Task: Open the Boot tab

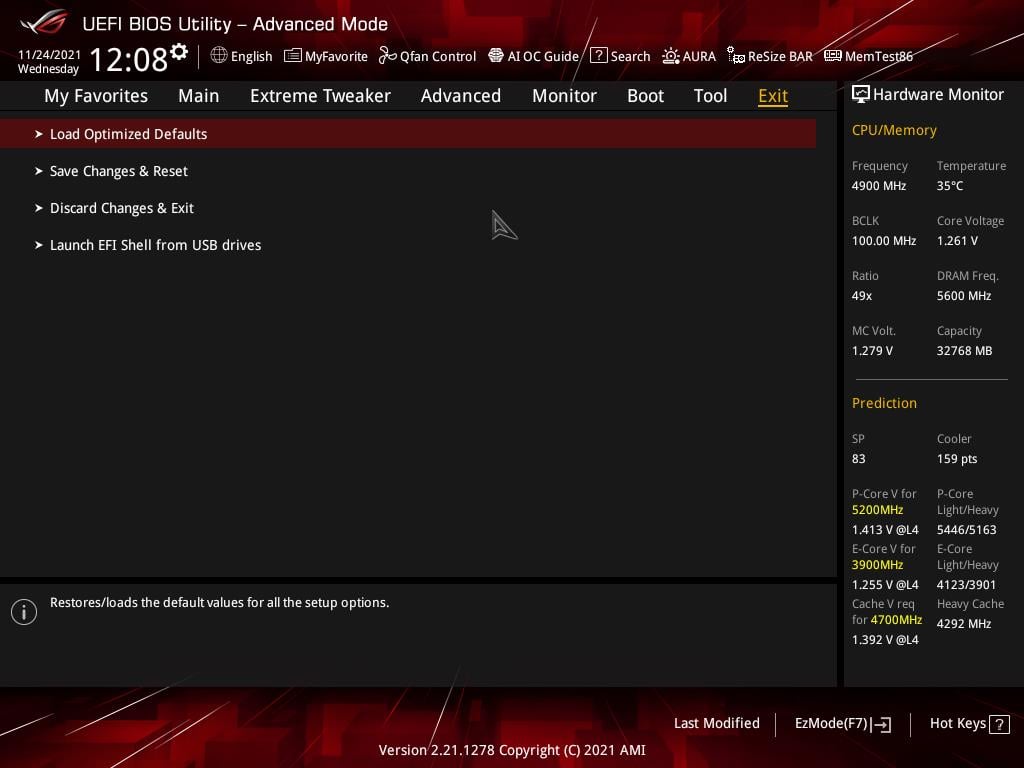Action: coord(645,96)
